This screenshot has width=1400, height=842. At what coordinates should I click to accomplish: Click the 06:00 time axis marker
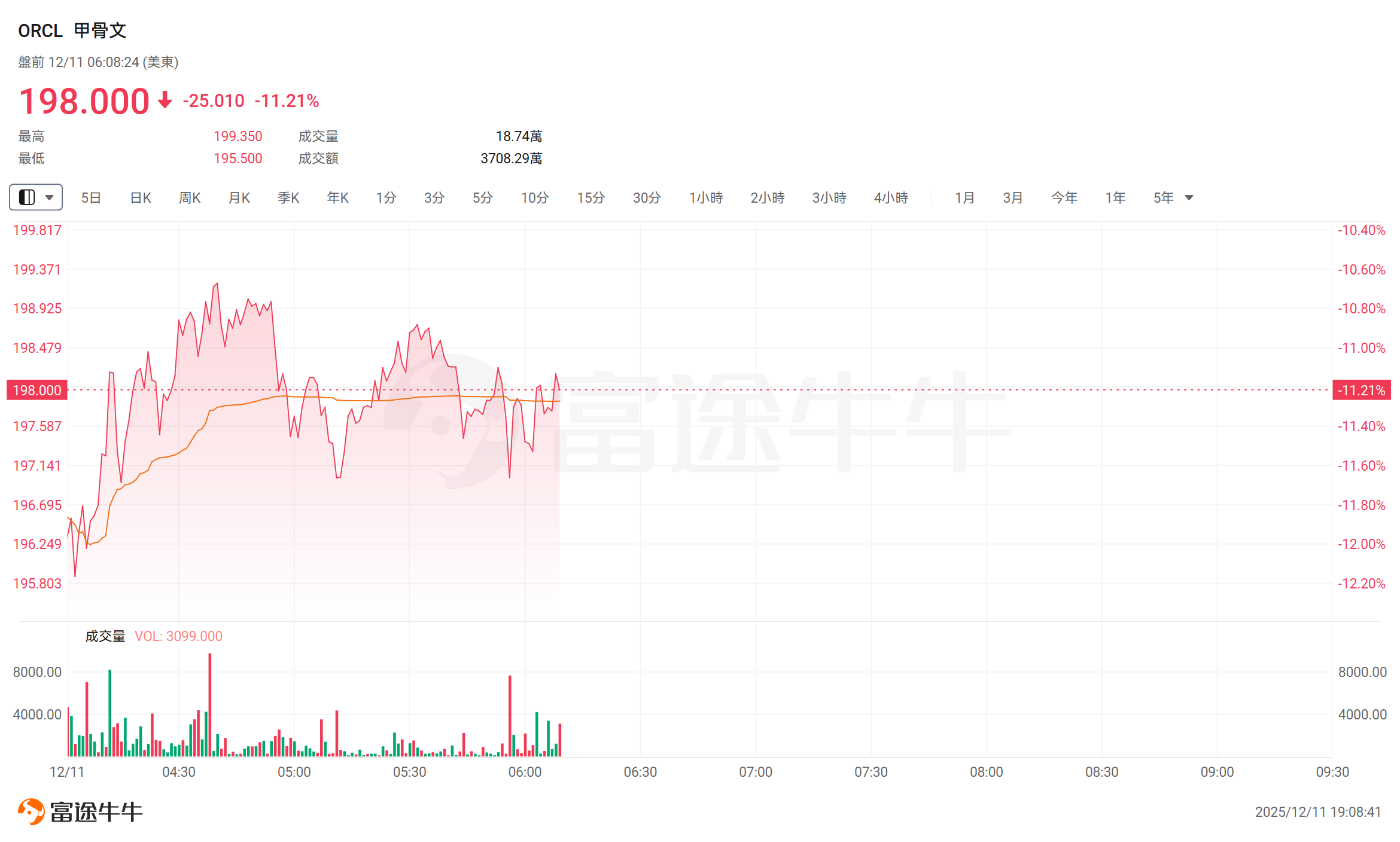point(525,772)
